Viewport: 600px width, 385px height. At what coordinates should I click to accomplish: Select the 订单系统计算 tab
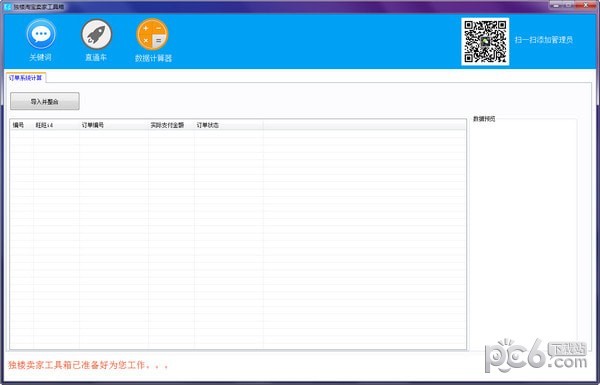click(x=26, y=78)
